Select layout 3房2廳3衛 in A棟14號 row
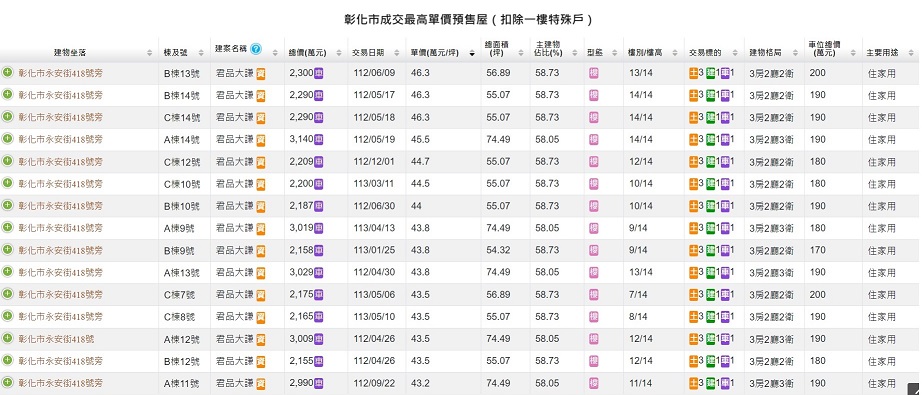The height and width of the screenshot is (395, 922). (x=771, y=140)
